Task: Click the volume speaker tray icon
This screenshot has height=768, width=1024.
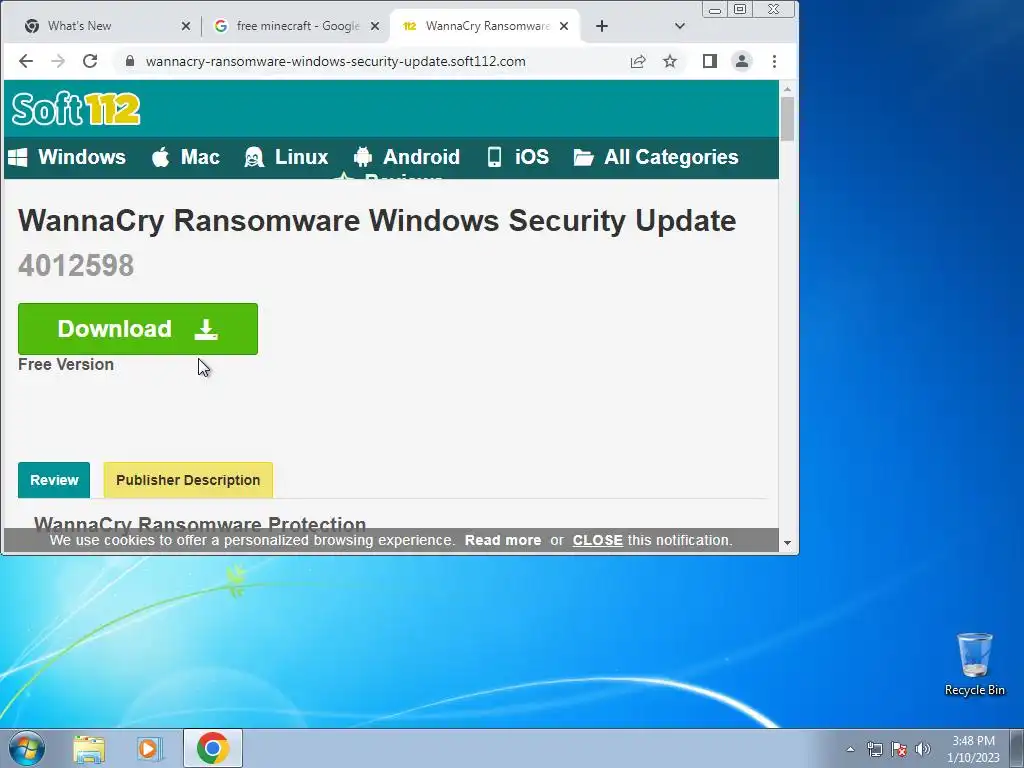Action: [x=923, y=749]
